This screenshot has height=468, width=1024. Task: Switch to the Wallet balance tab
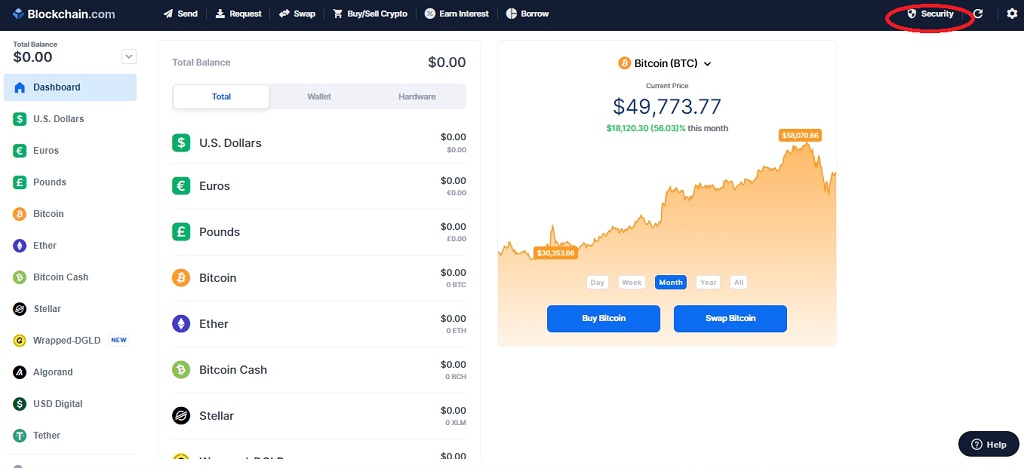[x=319, y=97]
